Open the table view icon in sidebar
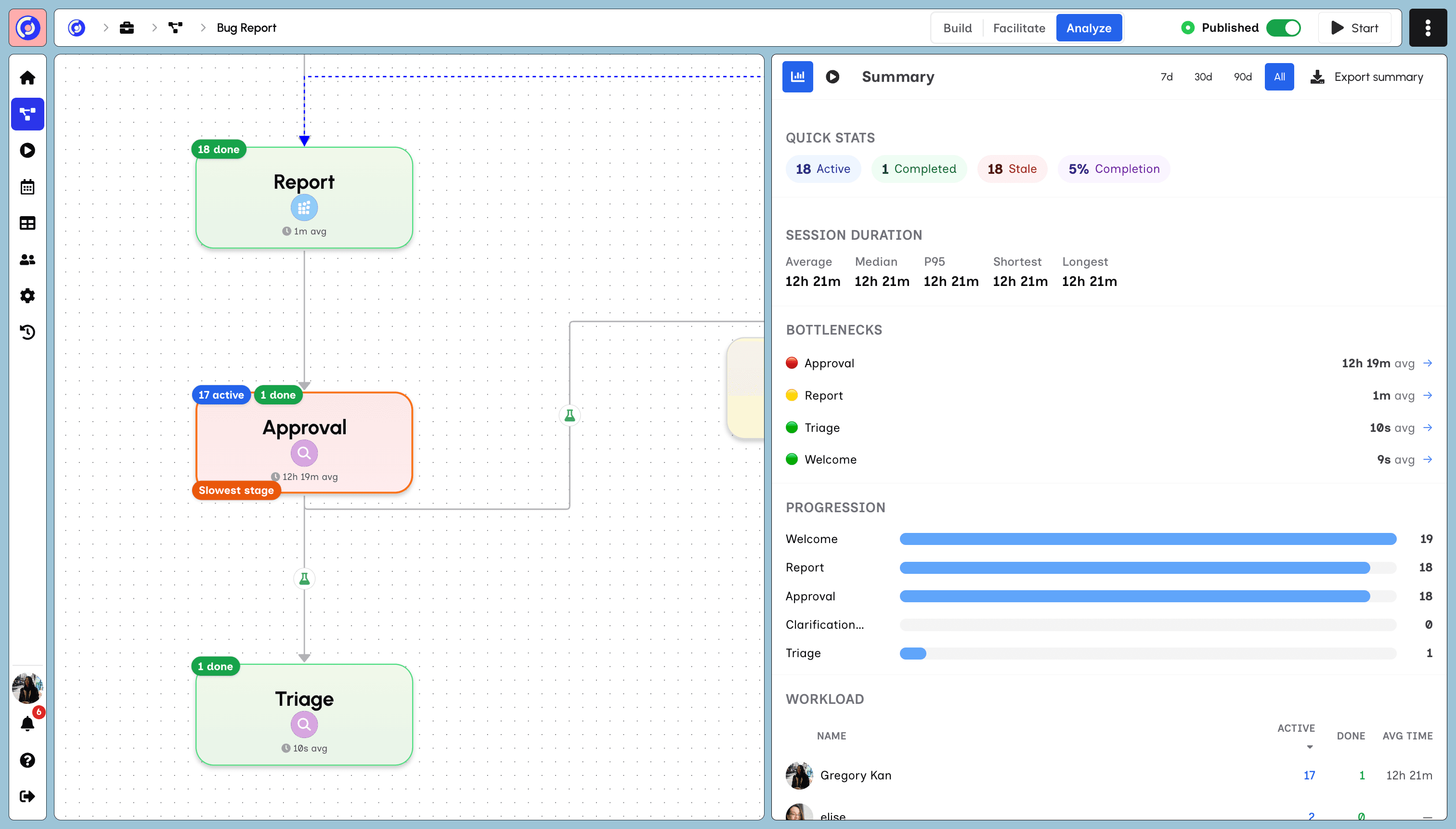The width and height of the screenshot is (1456, 829). (27, 223)
